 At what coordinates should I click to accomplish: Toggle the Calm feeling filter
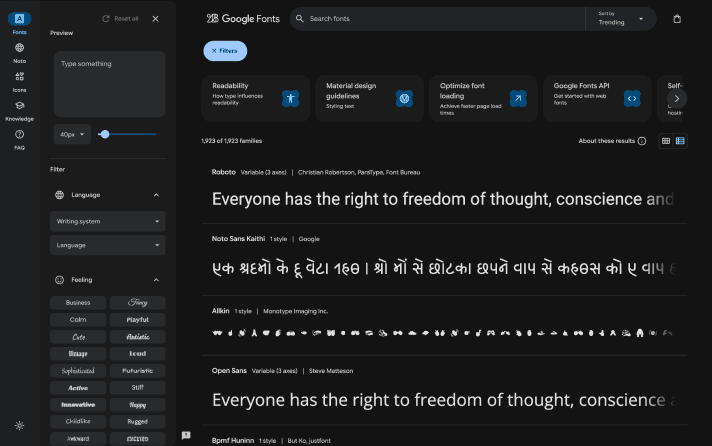pos(78,320)
